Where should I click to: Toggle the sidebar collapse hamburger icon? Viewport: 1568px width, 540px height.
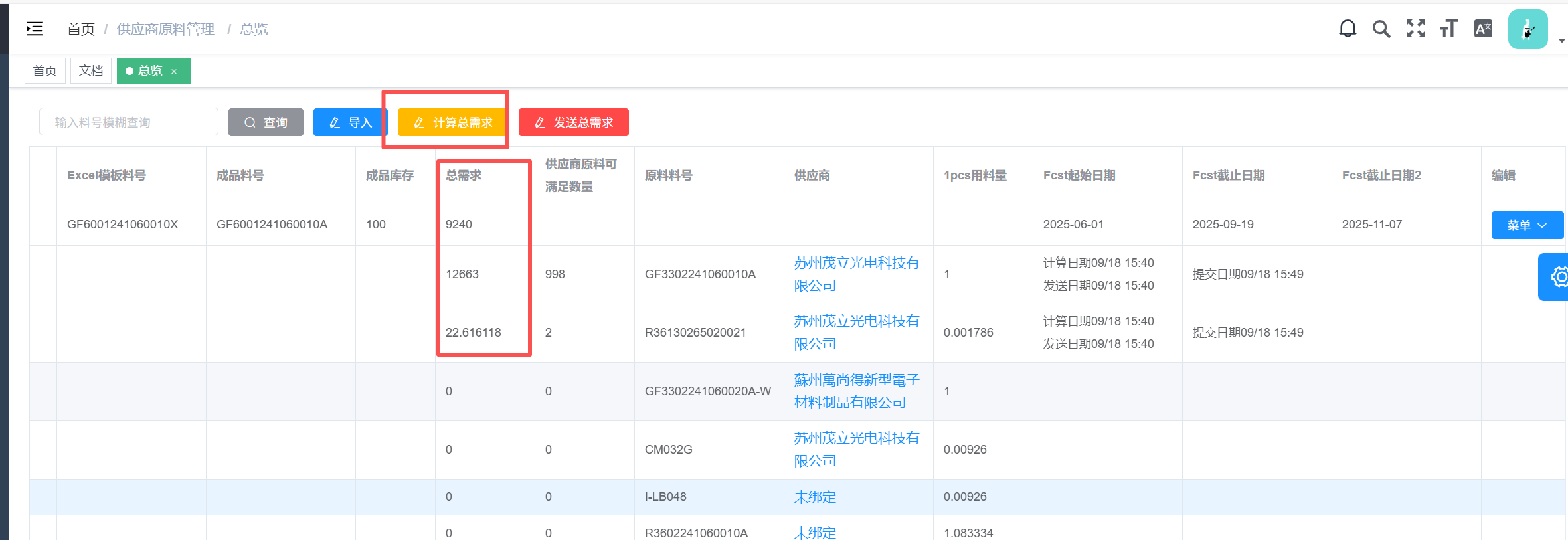coord(35,29)
